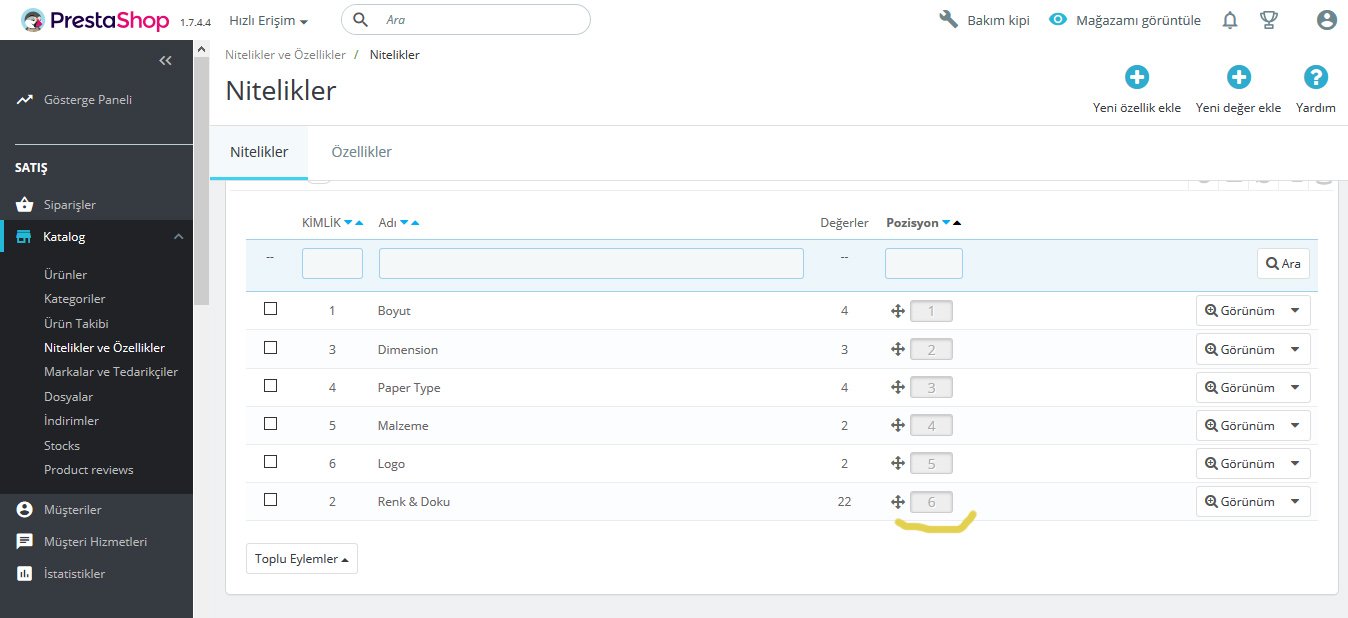Image resolution: width=1348 pixels, height=618 pixels.
Task: Expand Görünüm dropdown arrow for Boyut
Action: [1296, 311]
